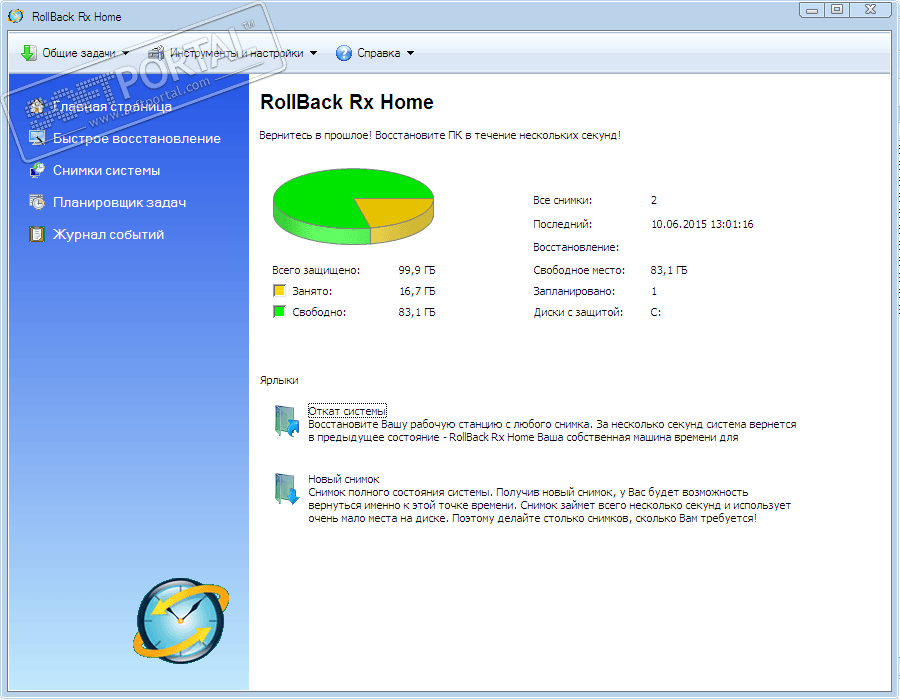The width and height of the screenshot is (900, 700).
Task: Click the disk usage pie chart
Action: click(x=353, y=207)
